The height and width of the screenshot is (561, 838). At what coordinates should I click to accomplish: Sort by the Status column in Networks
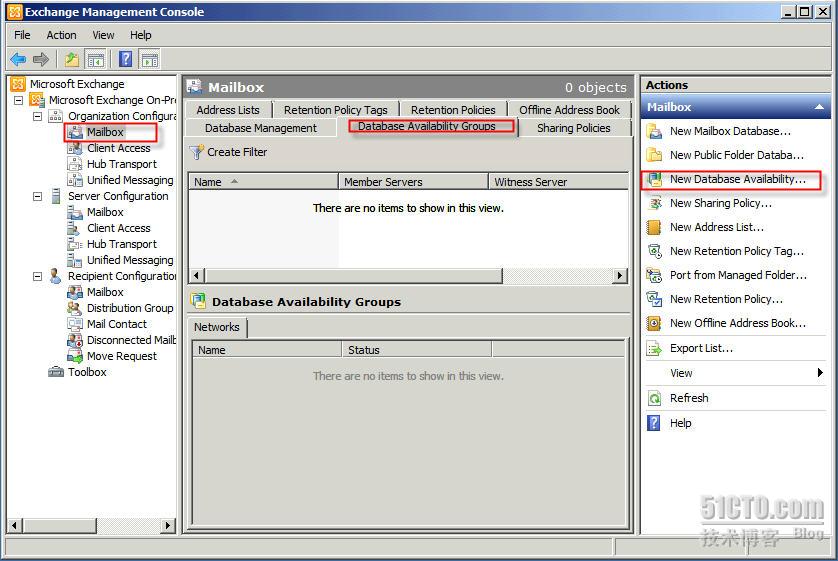(417, 350)
